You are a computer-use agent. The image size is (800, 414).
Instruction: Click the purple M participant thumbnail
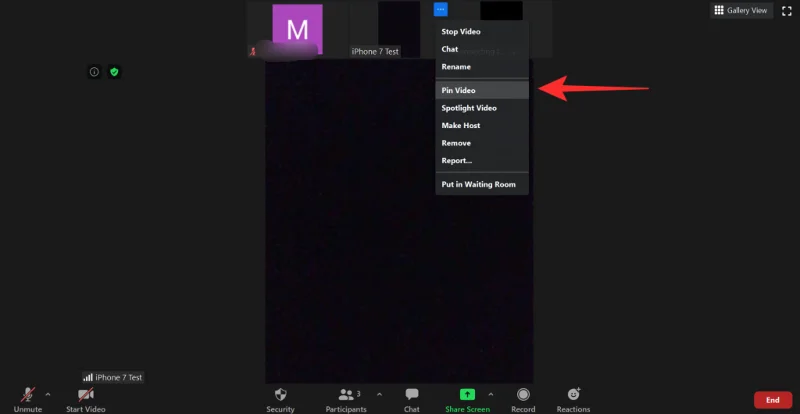point(297,29)
